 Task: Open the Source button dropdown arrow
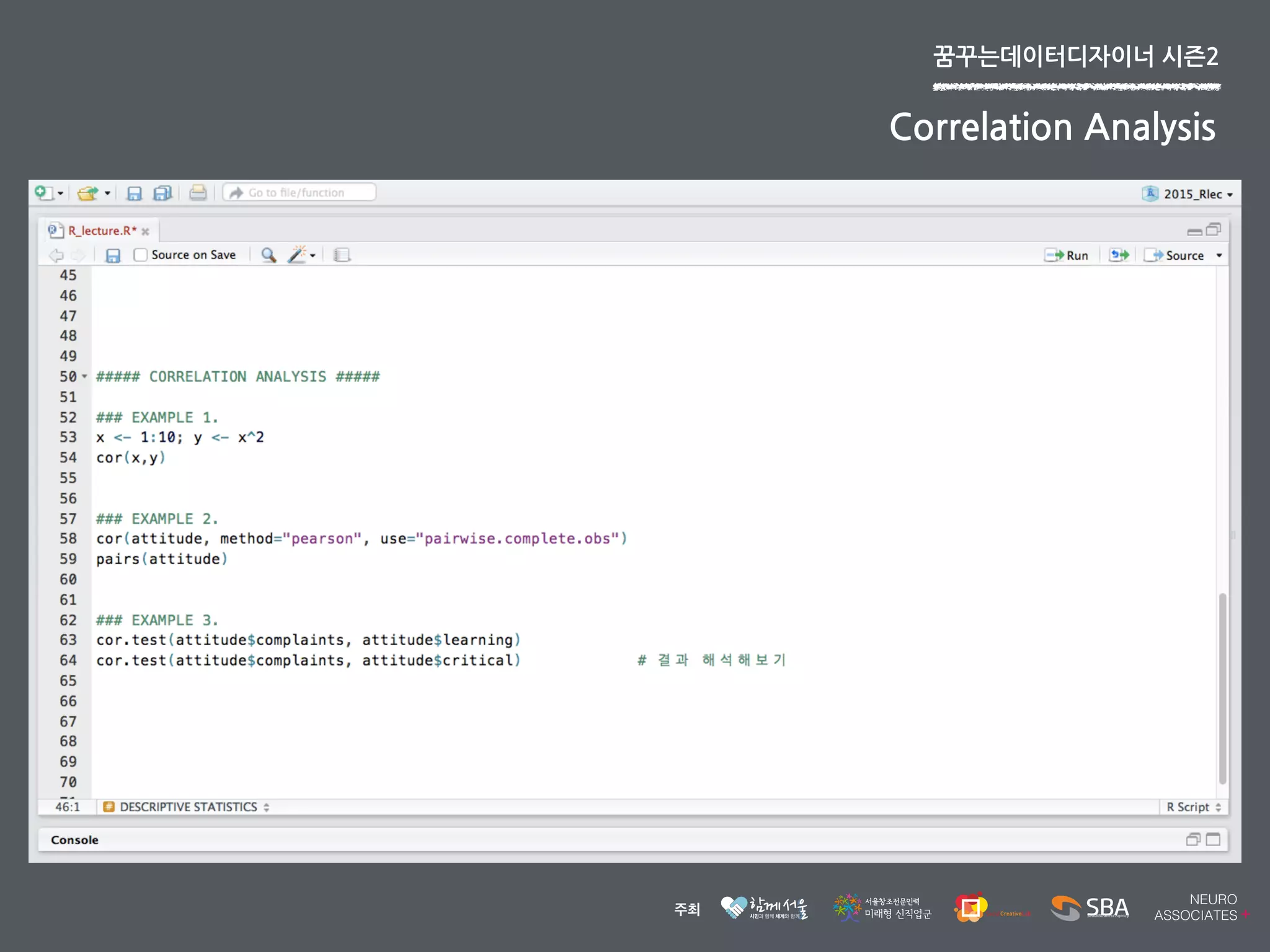click(1219, 255)
